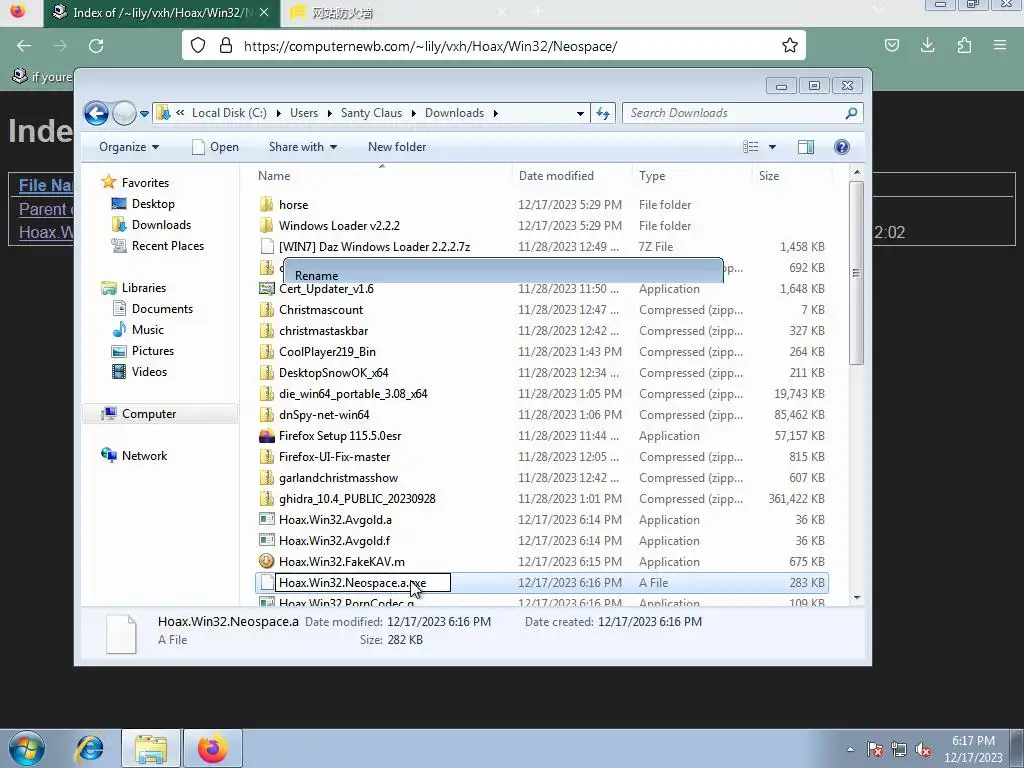Select the Hoax.Win32.Avgold.f application icon
This screenshot has width=1024, height=768.
[x=266, y=541]
